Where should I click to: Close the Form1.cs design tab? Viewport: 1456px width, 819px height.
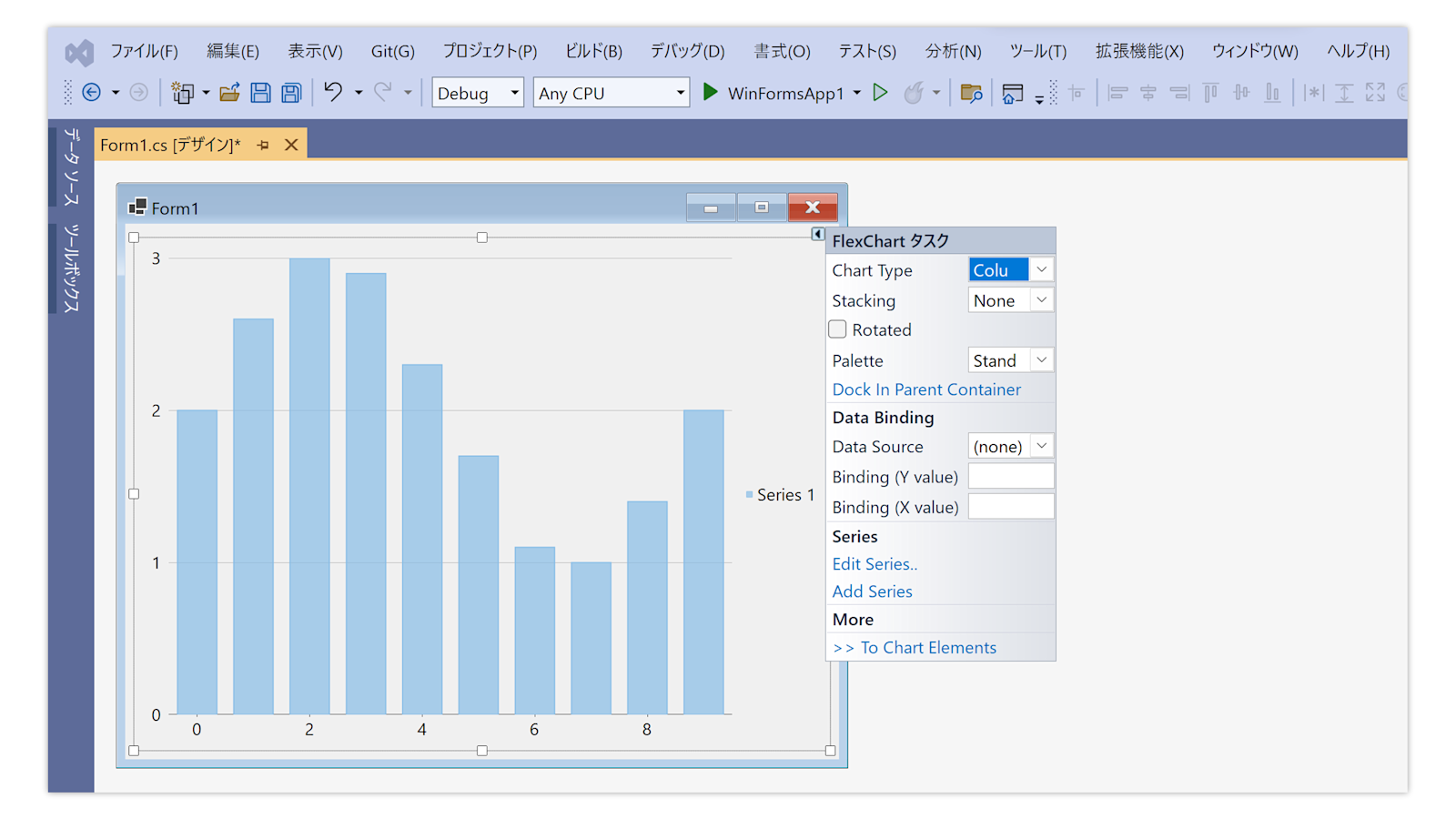pyautogui.click(x=291, y=145)
